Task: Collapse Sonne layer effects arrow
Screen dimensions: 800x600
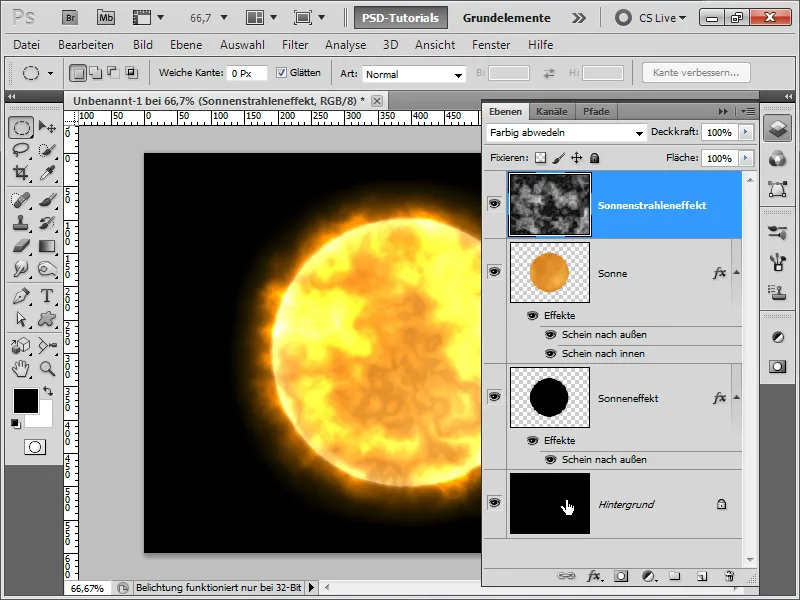Action: click(736, 272)
